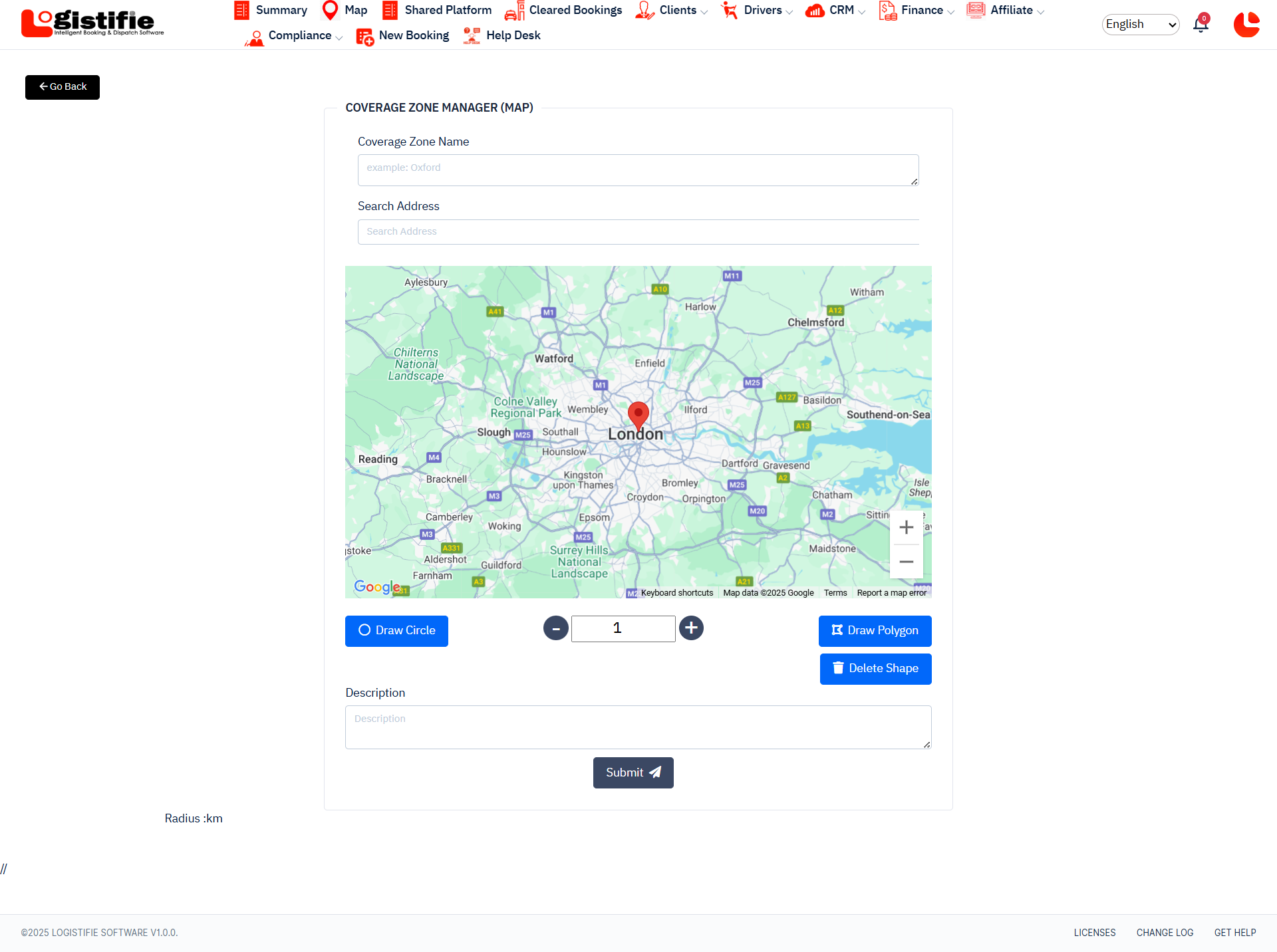Open the Shared Platform menu item
This screenshot has width=1277, height=952.
(x=447, y=10)
